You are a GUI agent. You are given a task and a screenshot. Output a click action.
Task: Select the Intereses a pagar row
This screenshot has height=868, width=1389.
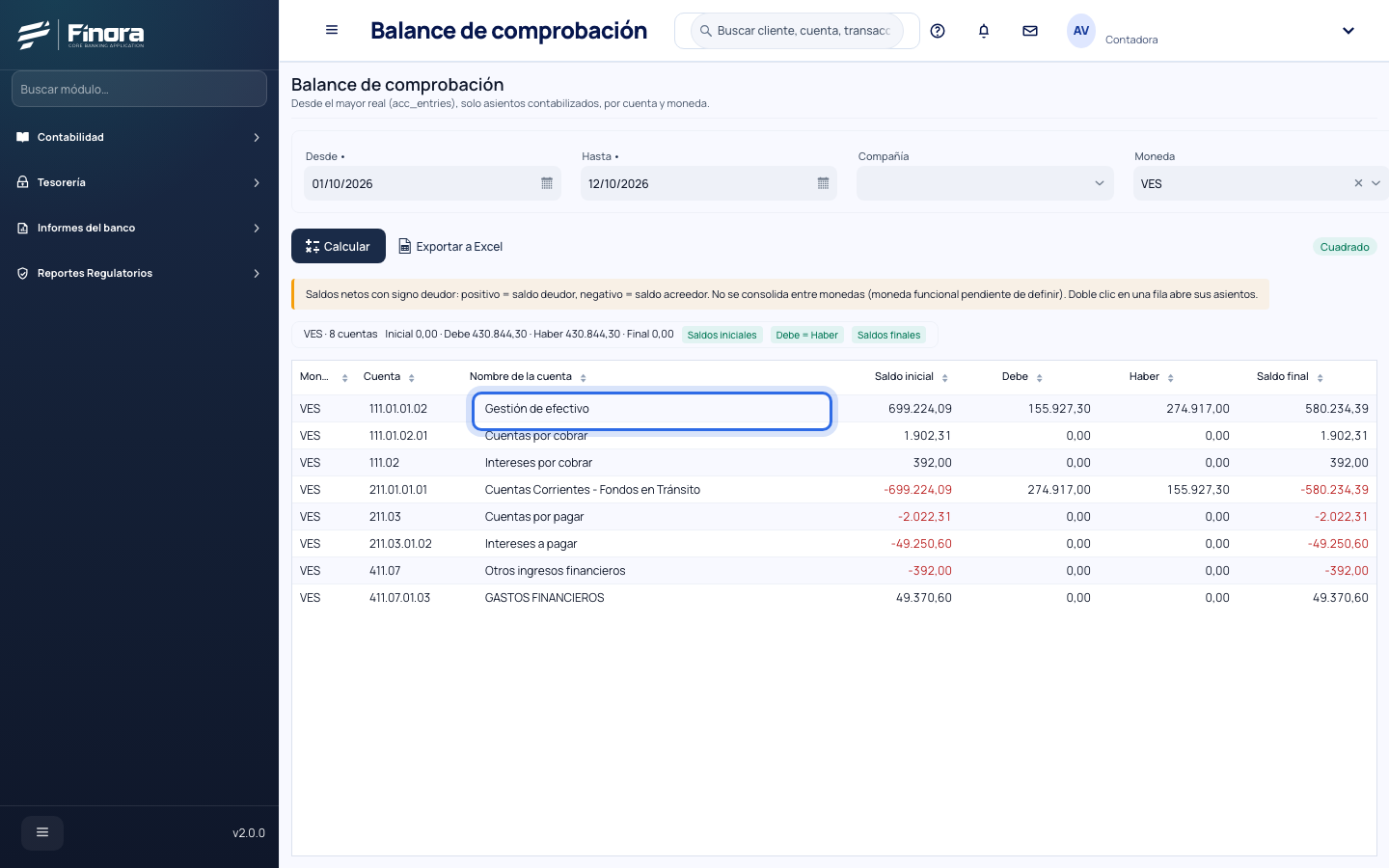(x=833, y=544)
